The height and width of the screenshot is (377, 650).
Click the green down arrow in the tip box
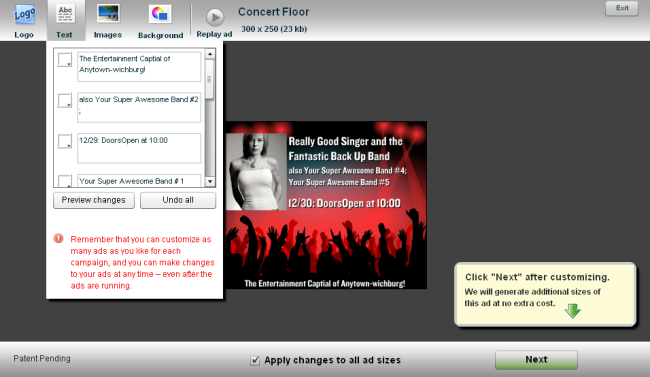pyautogui.click(x=572, y=311)
